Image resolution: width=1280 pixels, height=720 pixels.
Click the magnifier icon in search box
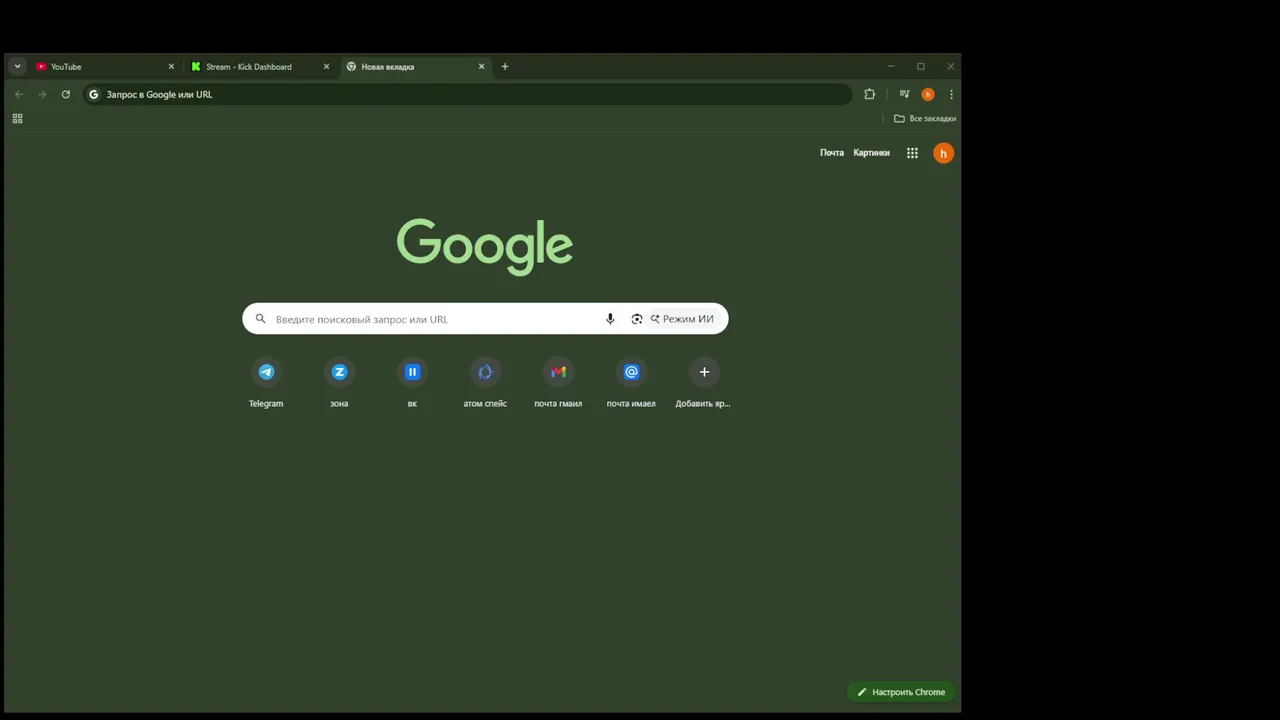[x=261, y=319]
